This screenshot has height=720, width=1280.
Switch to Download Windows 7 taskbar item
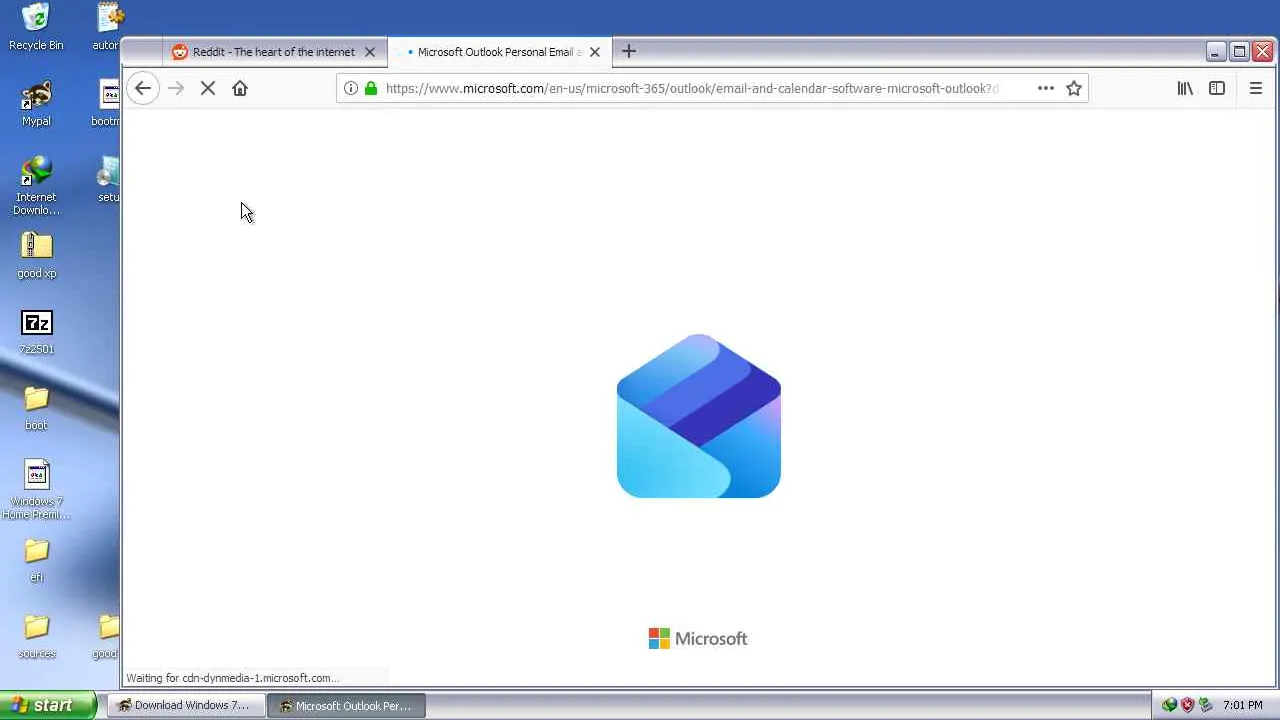[184, 705]
